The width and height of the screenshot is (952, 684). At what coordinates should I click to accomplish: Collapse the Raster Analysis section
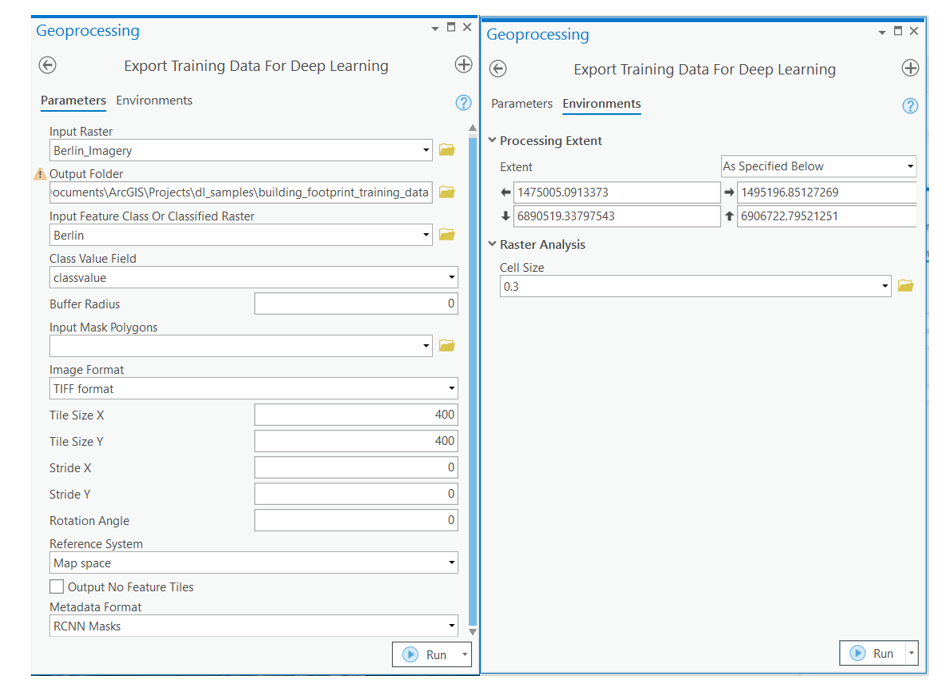pos(492,245)
